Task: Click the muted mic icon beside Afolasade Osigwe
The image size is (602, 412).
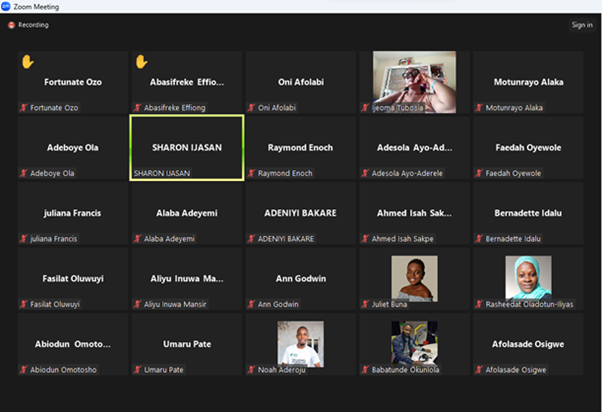Action: pos(478,370)
